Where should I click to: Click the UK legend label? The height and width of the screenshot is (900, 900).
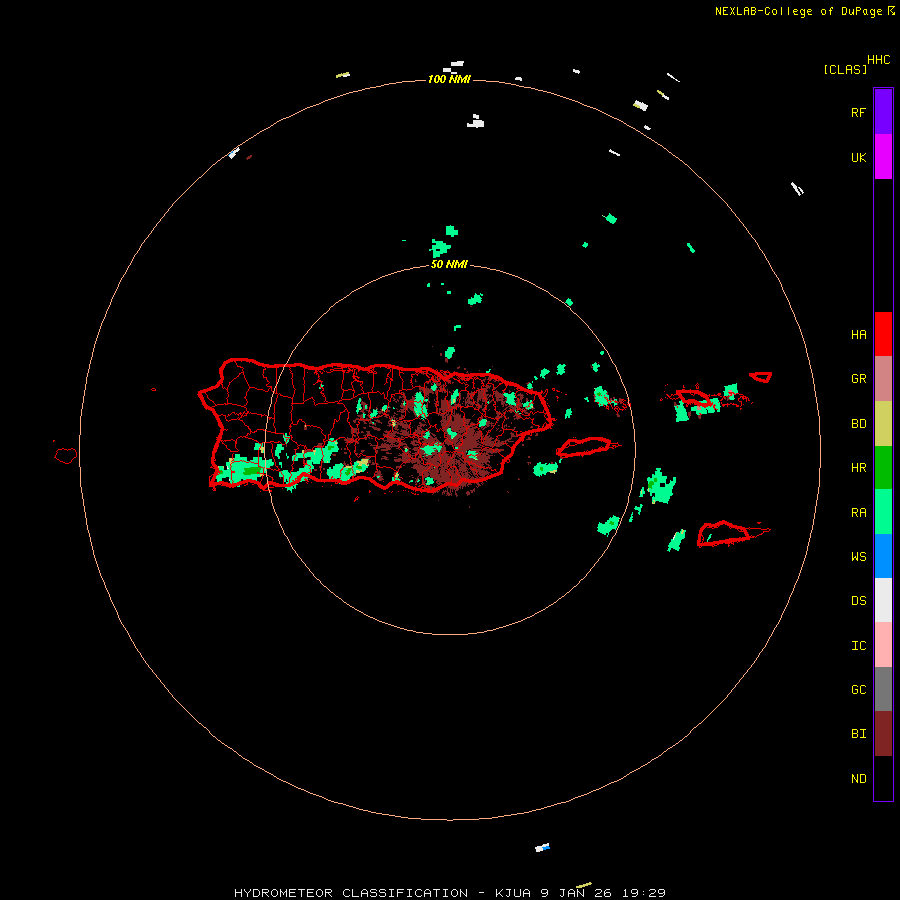[x=858, y=157]
